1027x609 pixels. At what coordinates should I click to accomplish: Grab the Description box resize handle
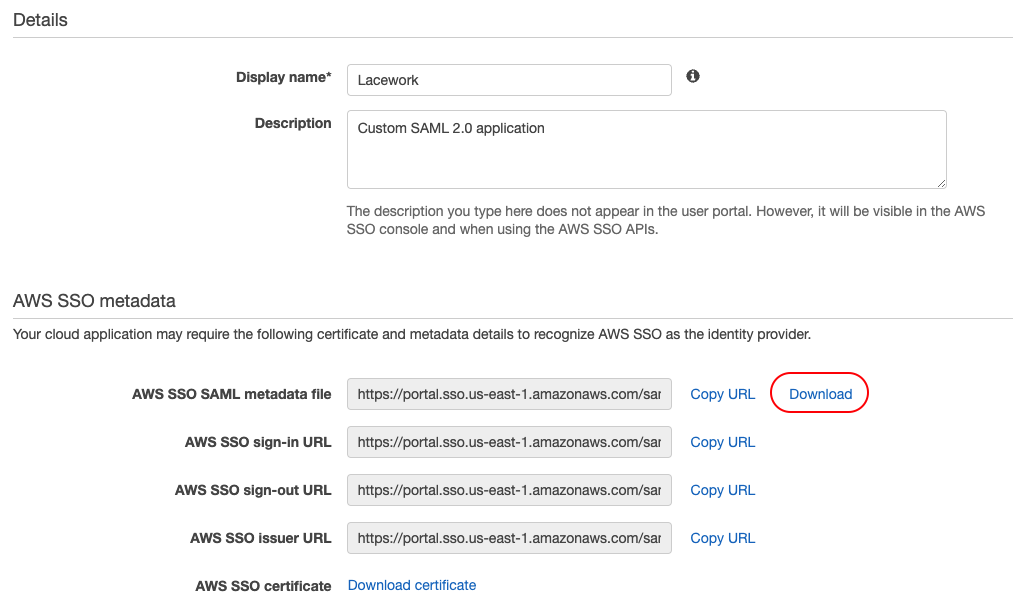coord(941,183)
